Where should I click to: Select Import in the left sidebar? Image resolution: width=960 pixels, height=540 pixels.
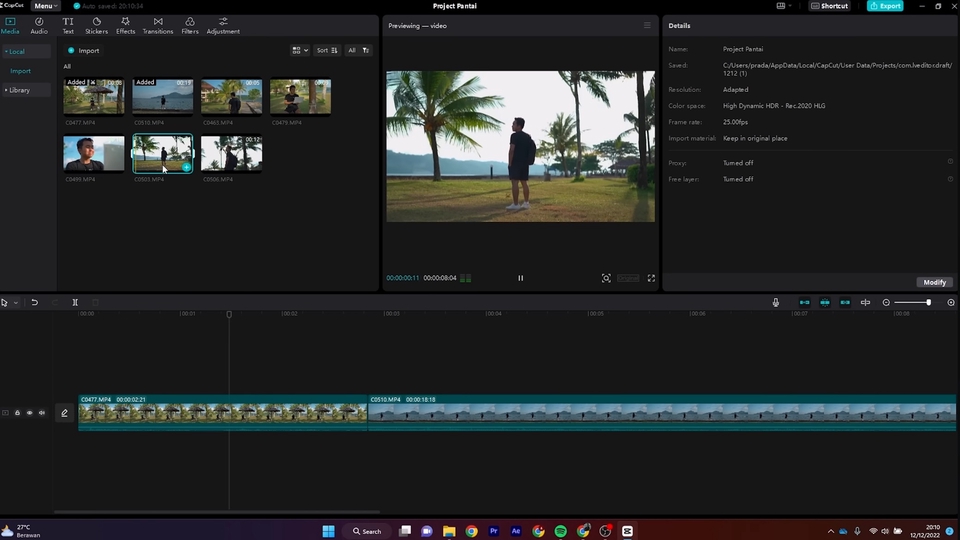pyautogui.click(x=20, y=71)
